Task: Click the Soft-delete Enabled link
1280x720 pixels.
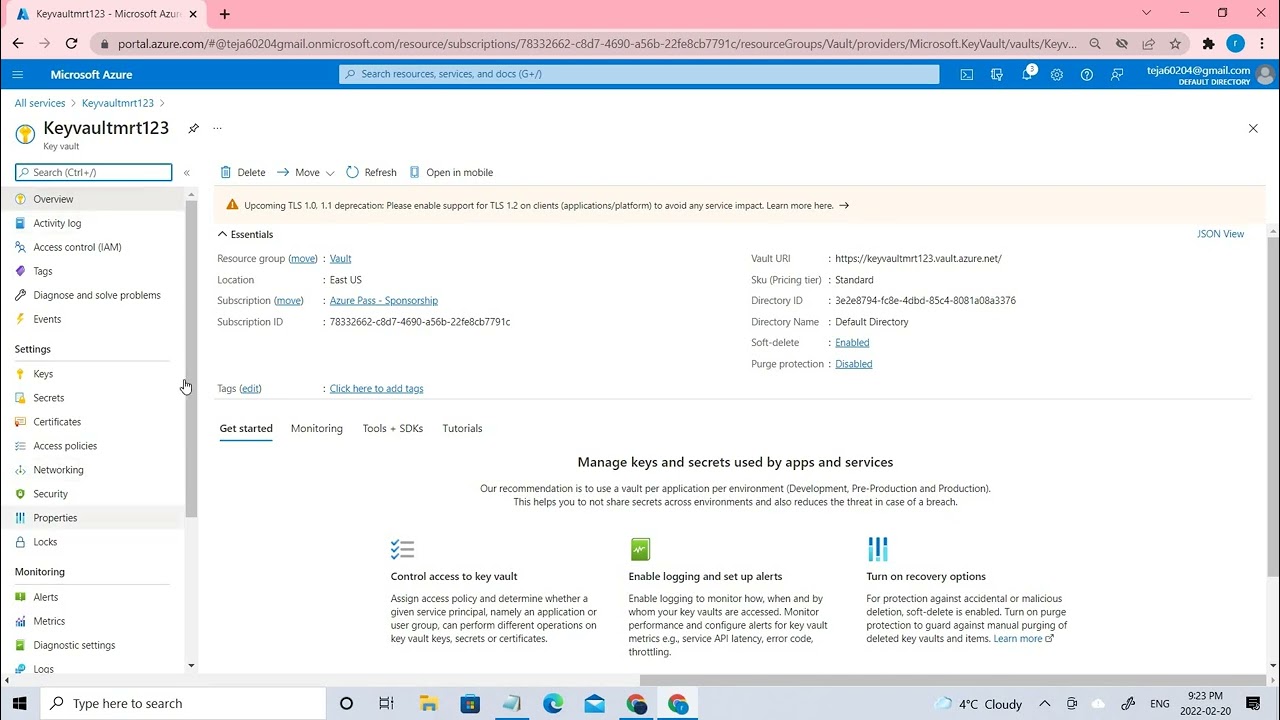Action: pyautogui.click(x=852, y=342)
